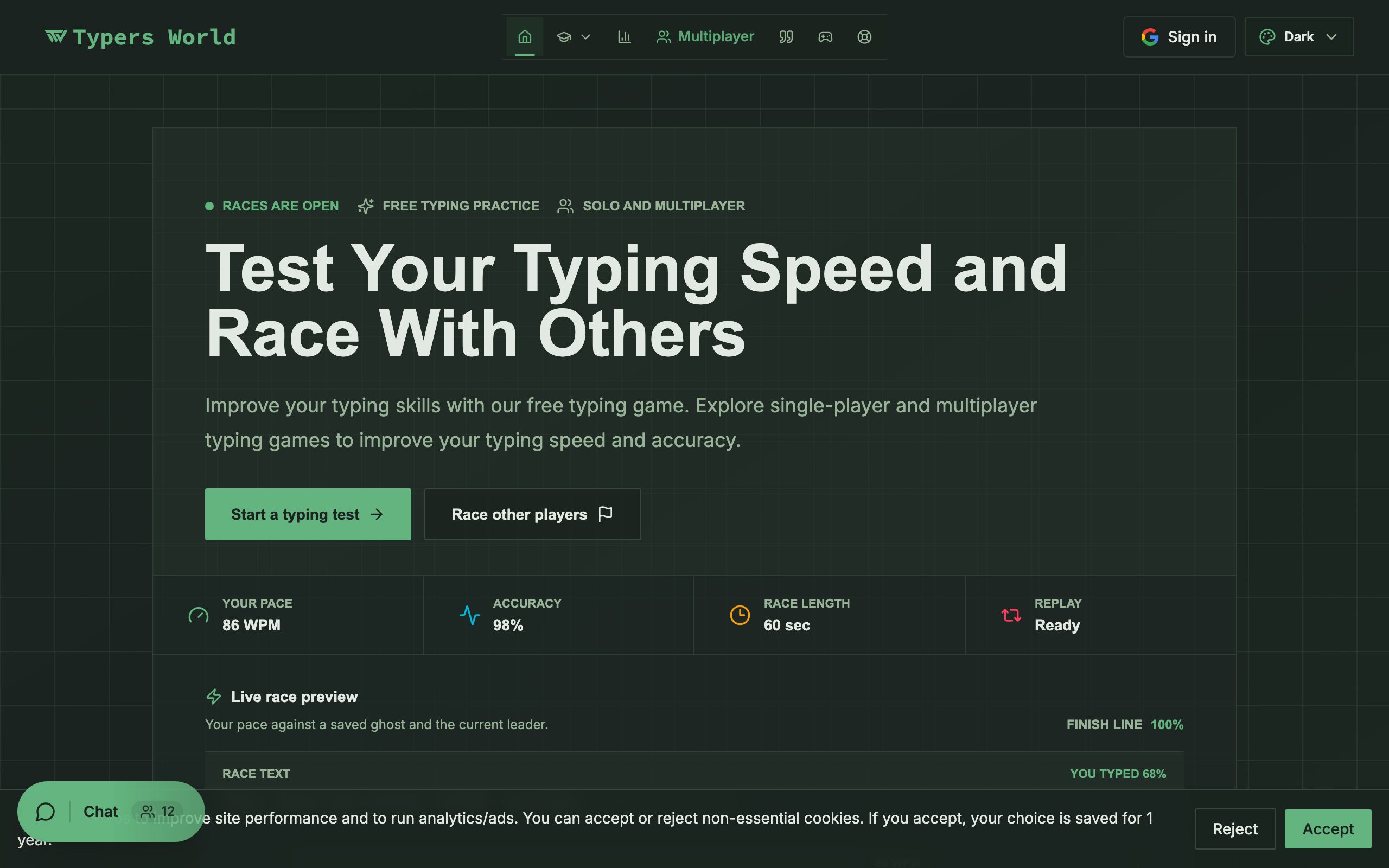Open the bar chart statistics icon

click(x=624, y=37)
